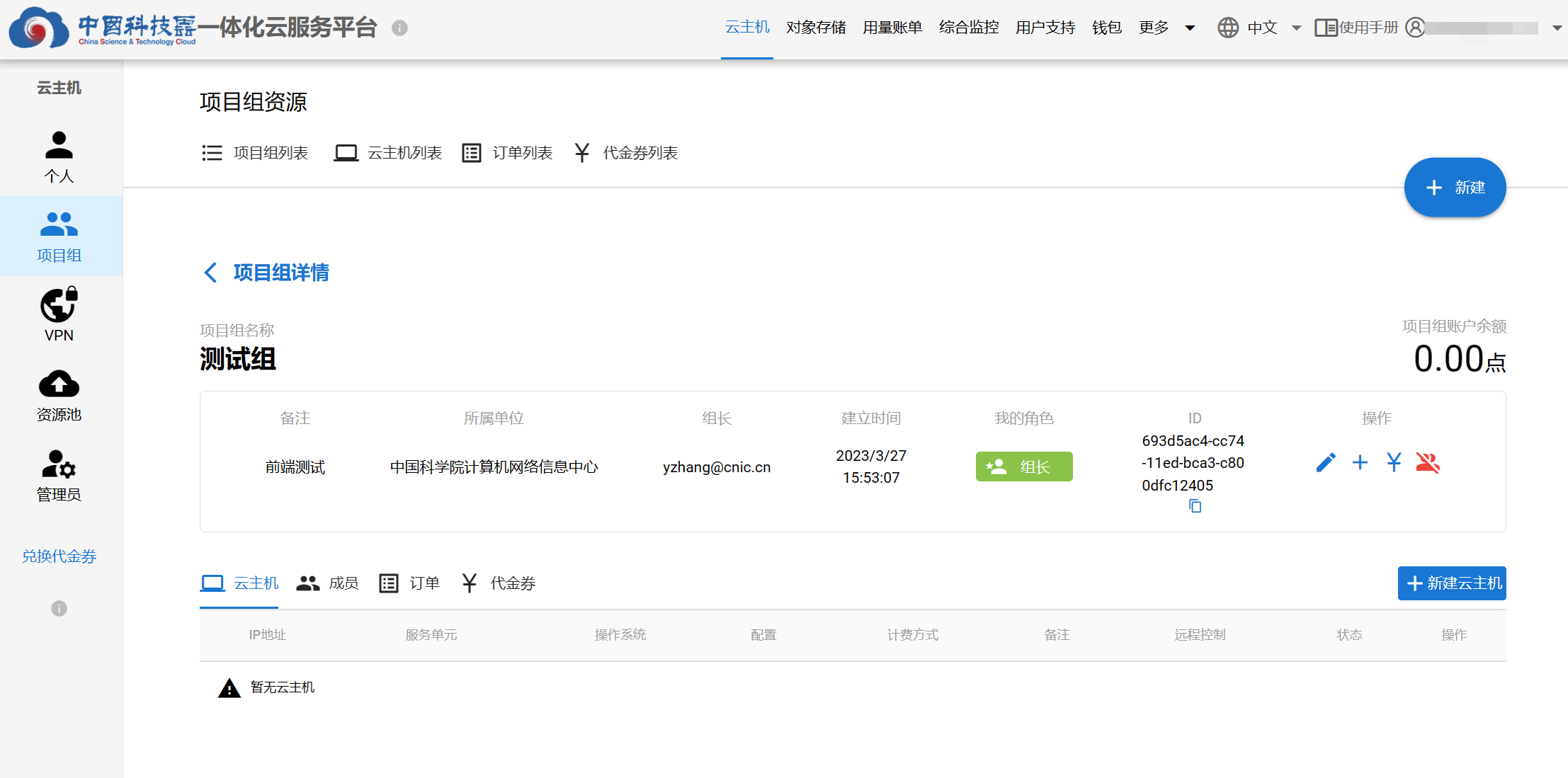1568x778 pixels.
Task: Click the round 新建 button
Action: pos(1455,187)
